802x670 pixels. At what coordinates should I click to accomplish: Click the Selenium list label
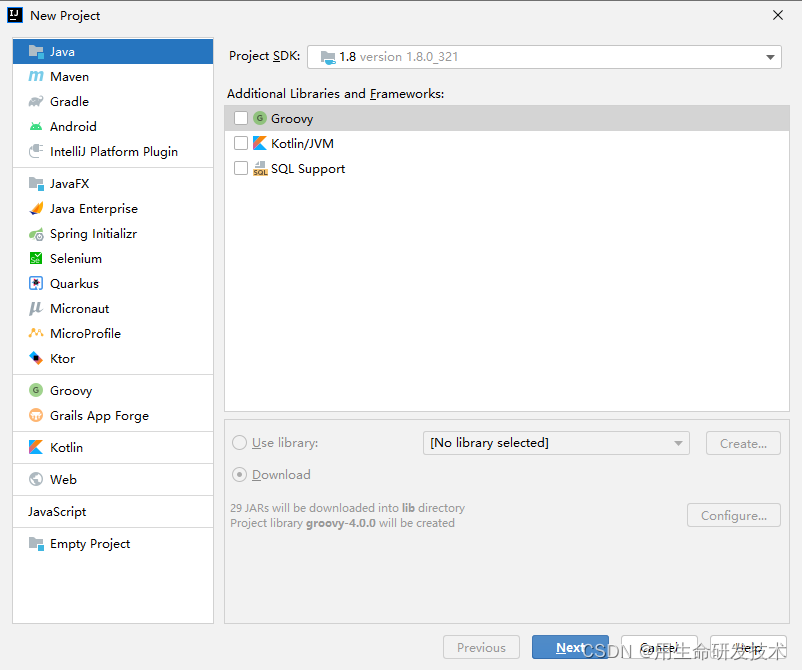76,259
